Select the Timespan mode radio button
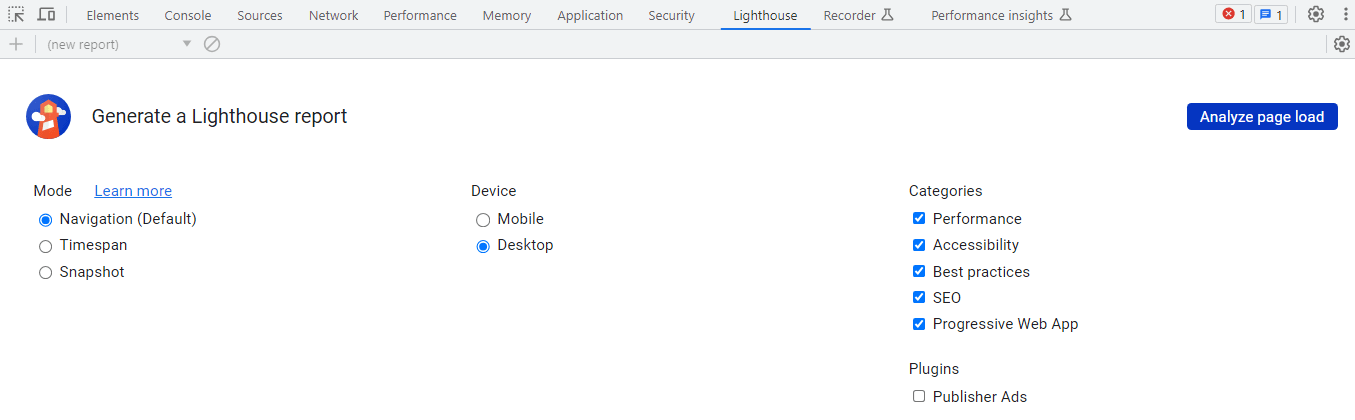This screenshot has width=1355, height=420. click(45, 246)
